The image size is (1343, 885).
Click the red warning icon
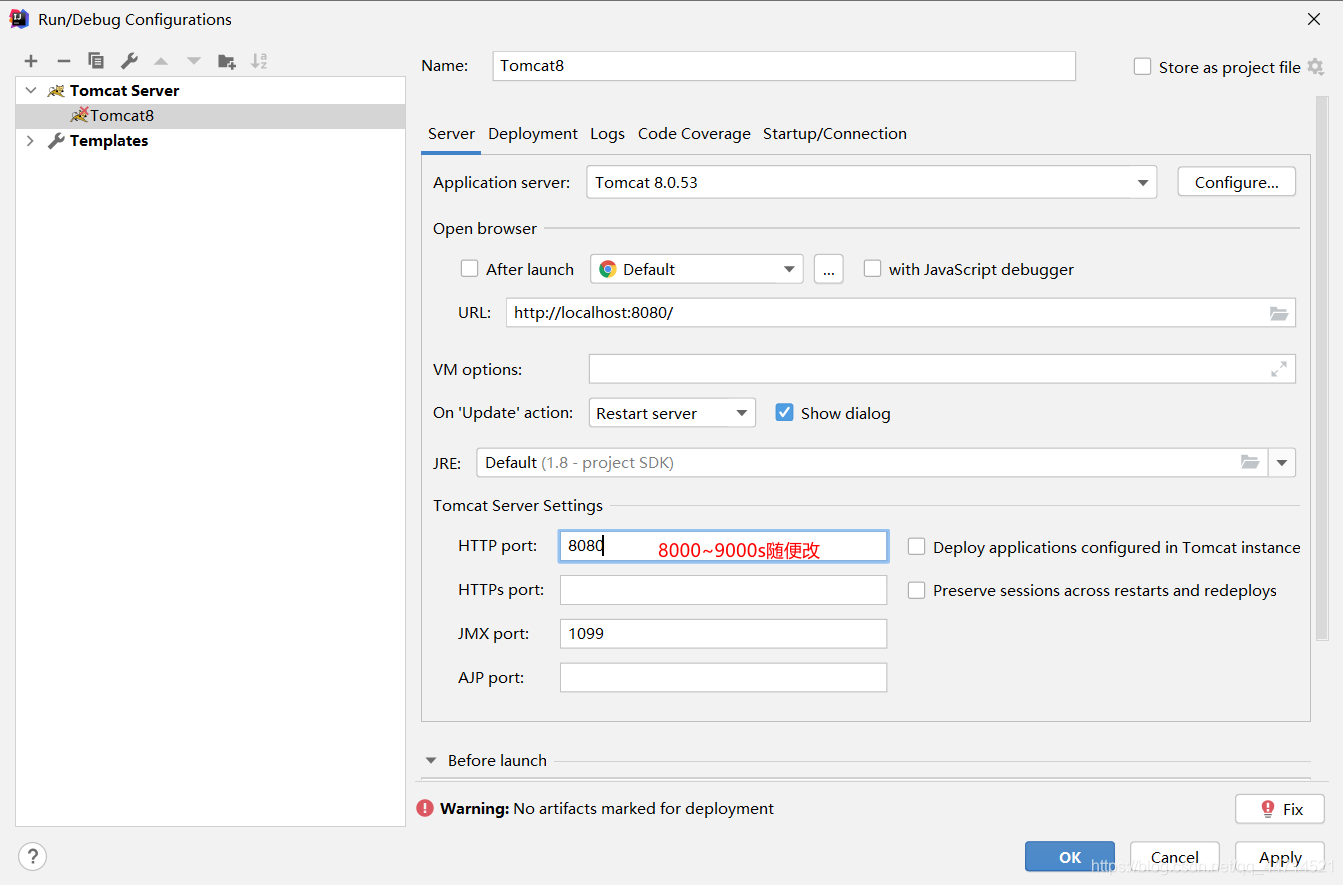pyautogui.click(x=426, y=808)
